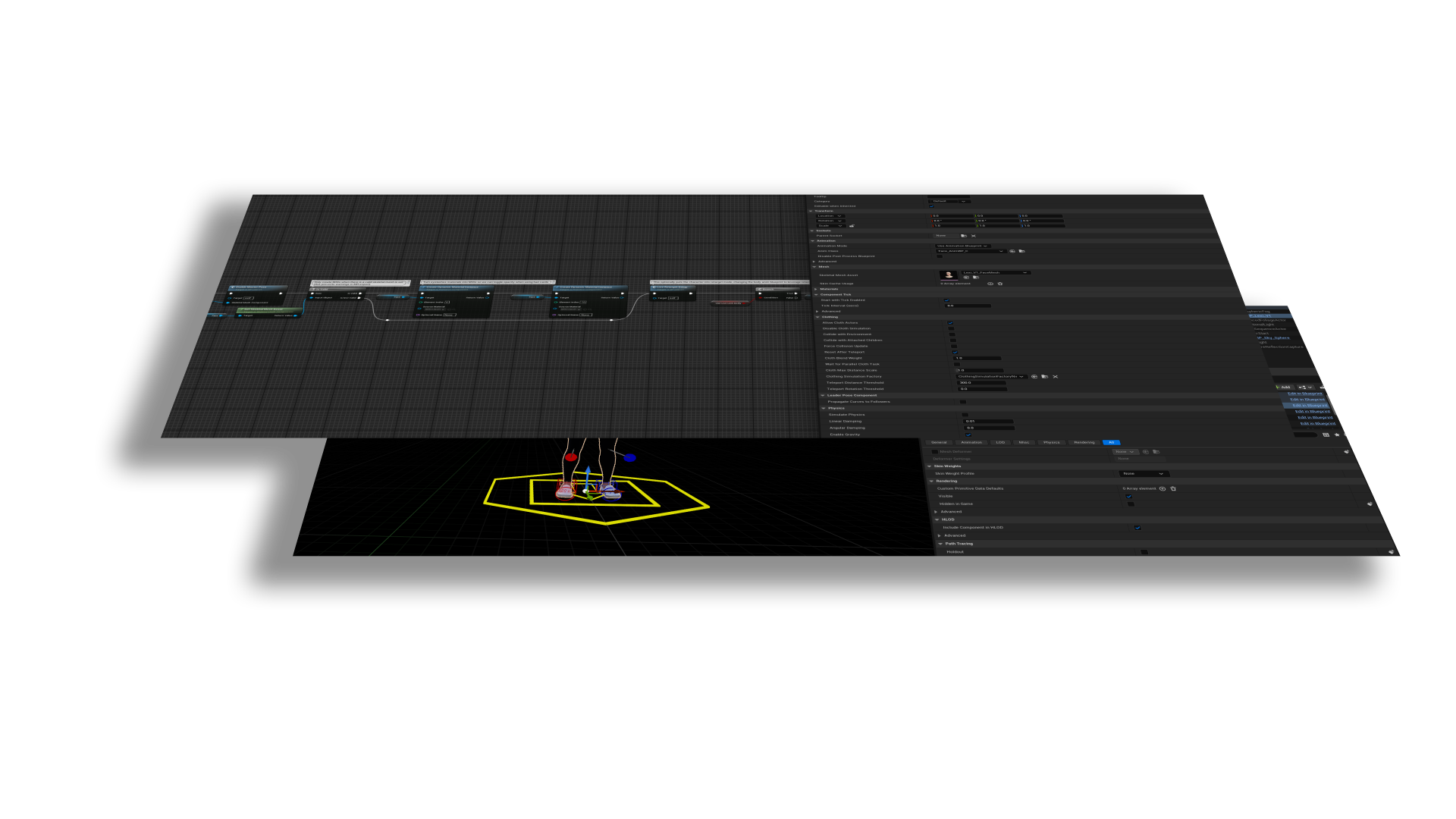Toggle the Visible checkbox under Rendering
The height and width of the screenshot is (819, 1456).
[1129, 496]
